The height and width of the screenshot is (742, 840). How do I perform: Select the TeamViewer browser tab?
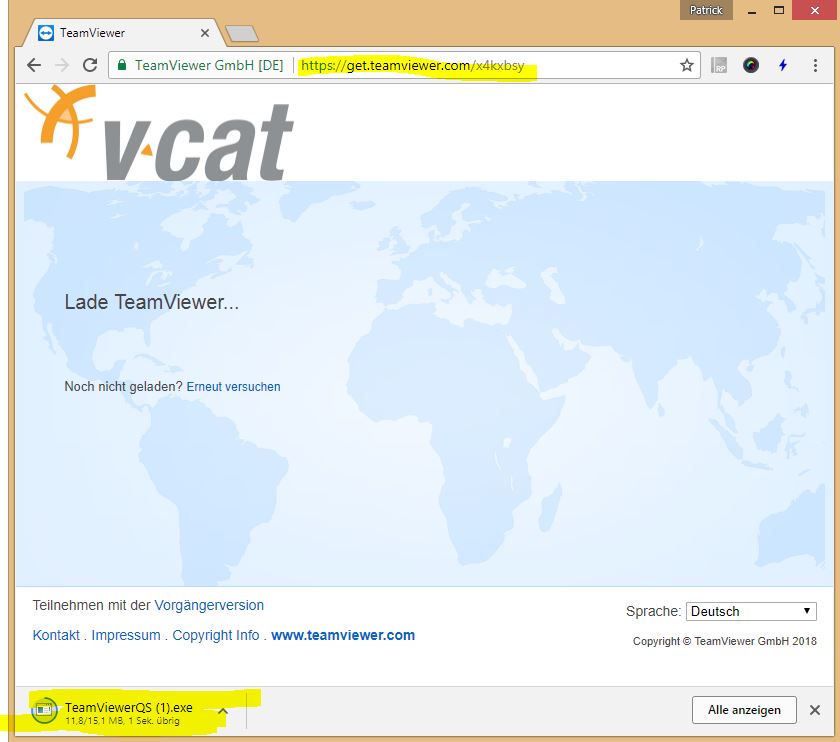tap(120, 33)
